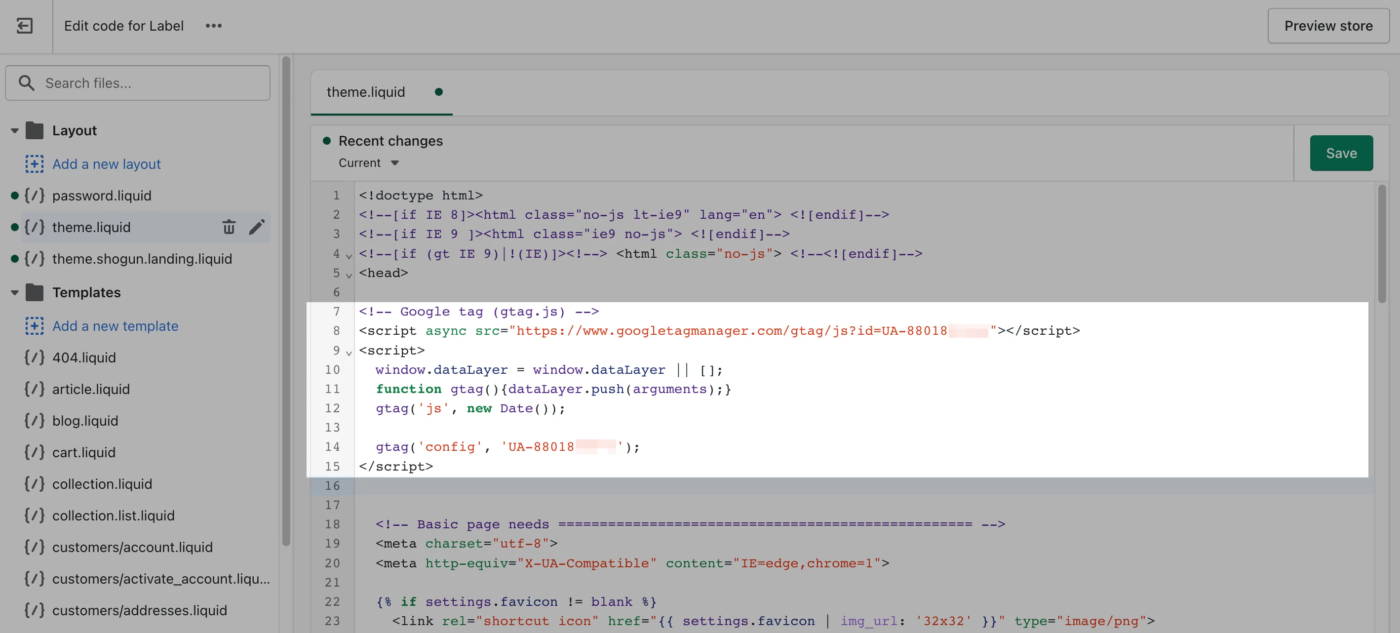The image size is (1400, 633).
Task: Open collection.list.liquid template file
Action: coord(113,516)
